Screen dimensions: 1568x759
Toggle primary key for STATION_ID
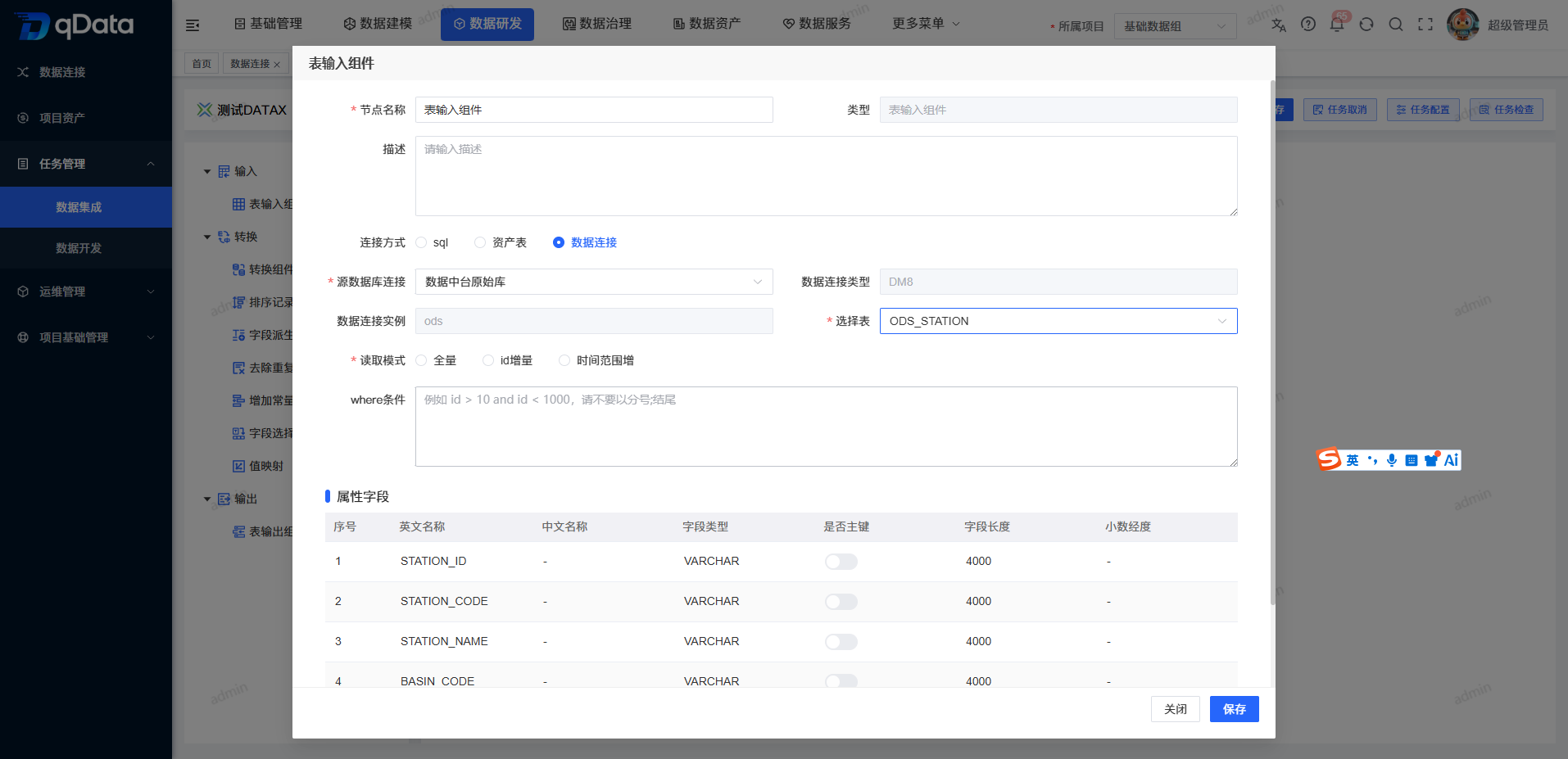pyautogui.click(x=841, y=562)
